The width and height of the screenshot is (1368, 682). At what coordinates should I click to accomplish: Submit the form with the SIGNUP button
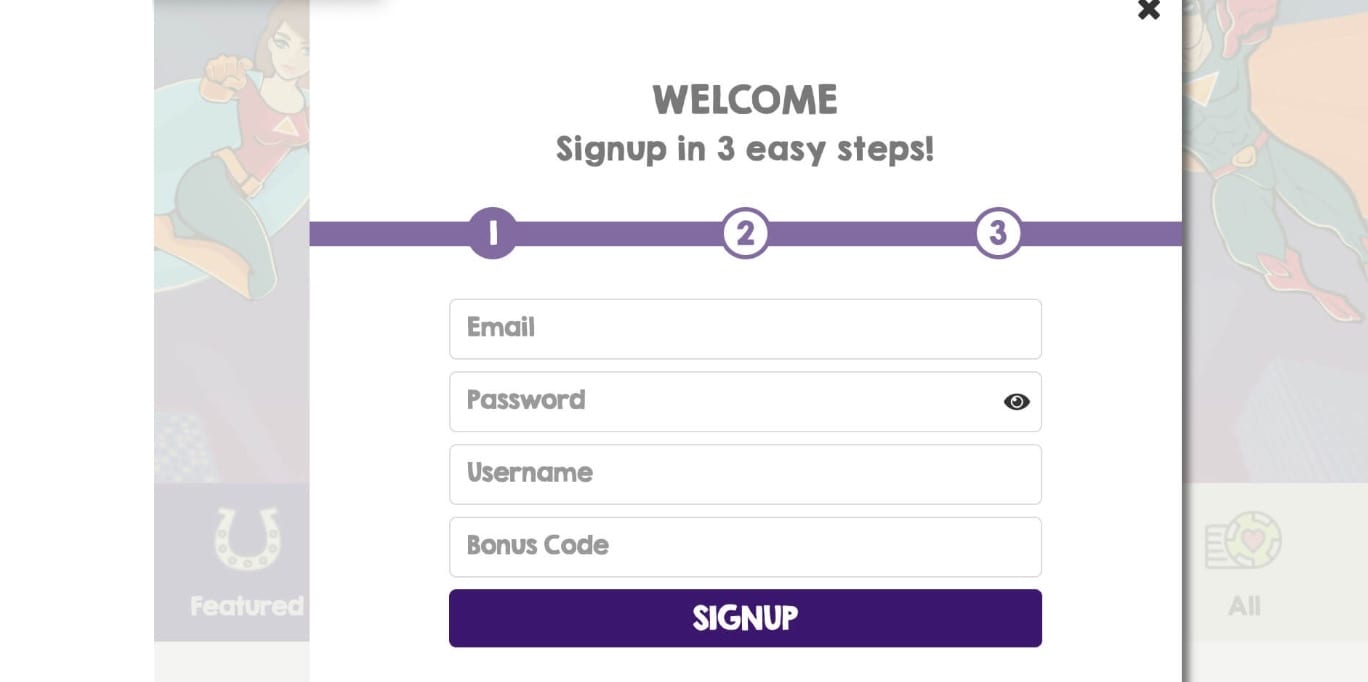[745, 618]
